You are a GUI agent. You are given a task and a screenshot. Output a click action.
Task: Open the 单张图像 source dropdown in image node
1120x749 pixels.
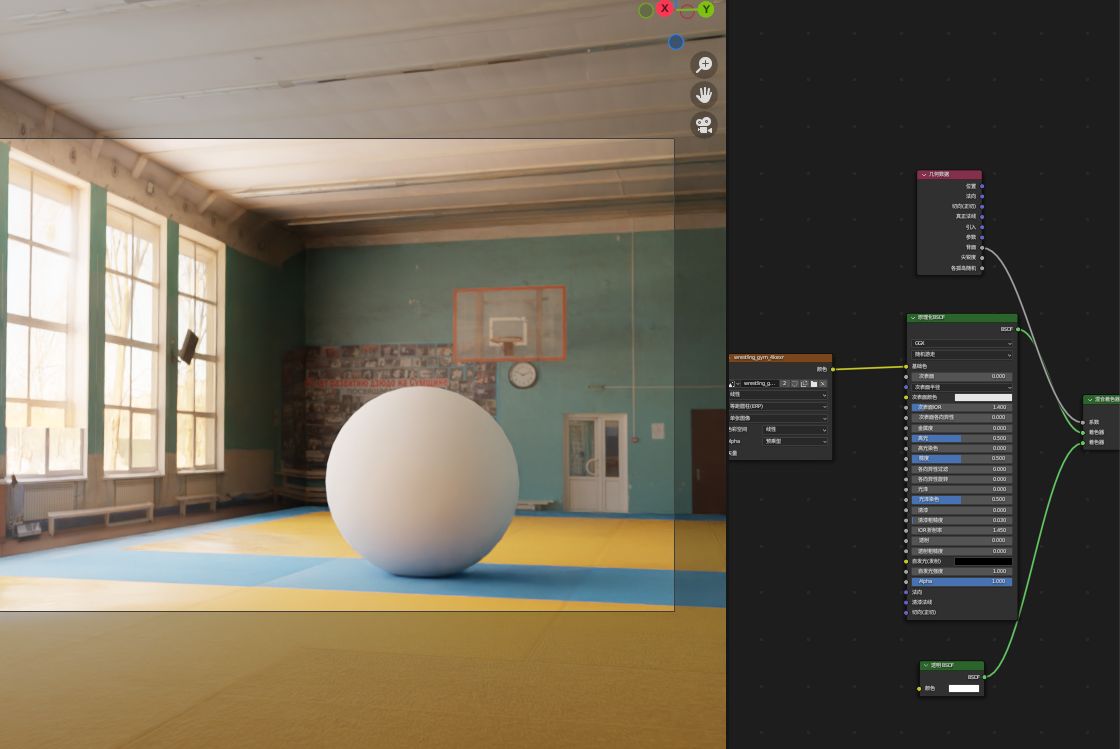coord(779,418)
